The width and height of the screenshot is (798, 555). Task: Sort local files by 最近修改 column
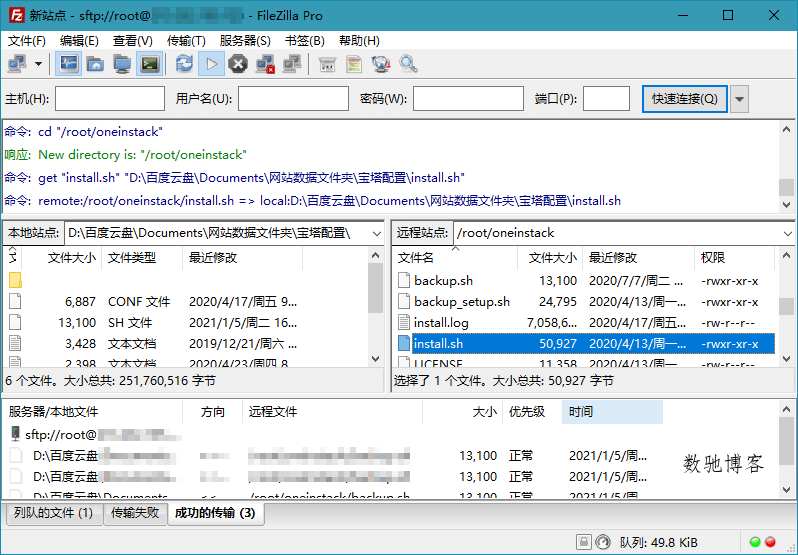pyautogui.click(x=242, y=258)
